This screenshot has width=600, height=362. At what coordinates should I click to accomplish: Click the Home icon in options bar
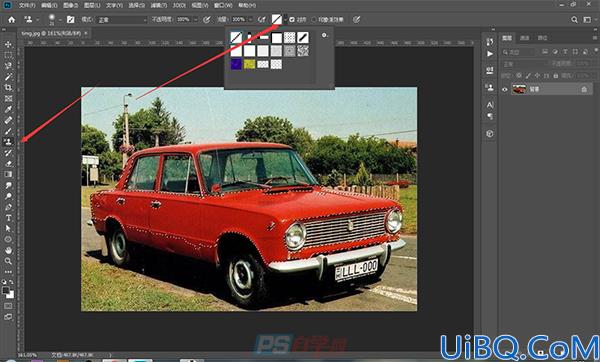coord(11,20)
